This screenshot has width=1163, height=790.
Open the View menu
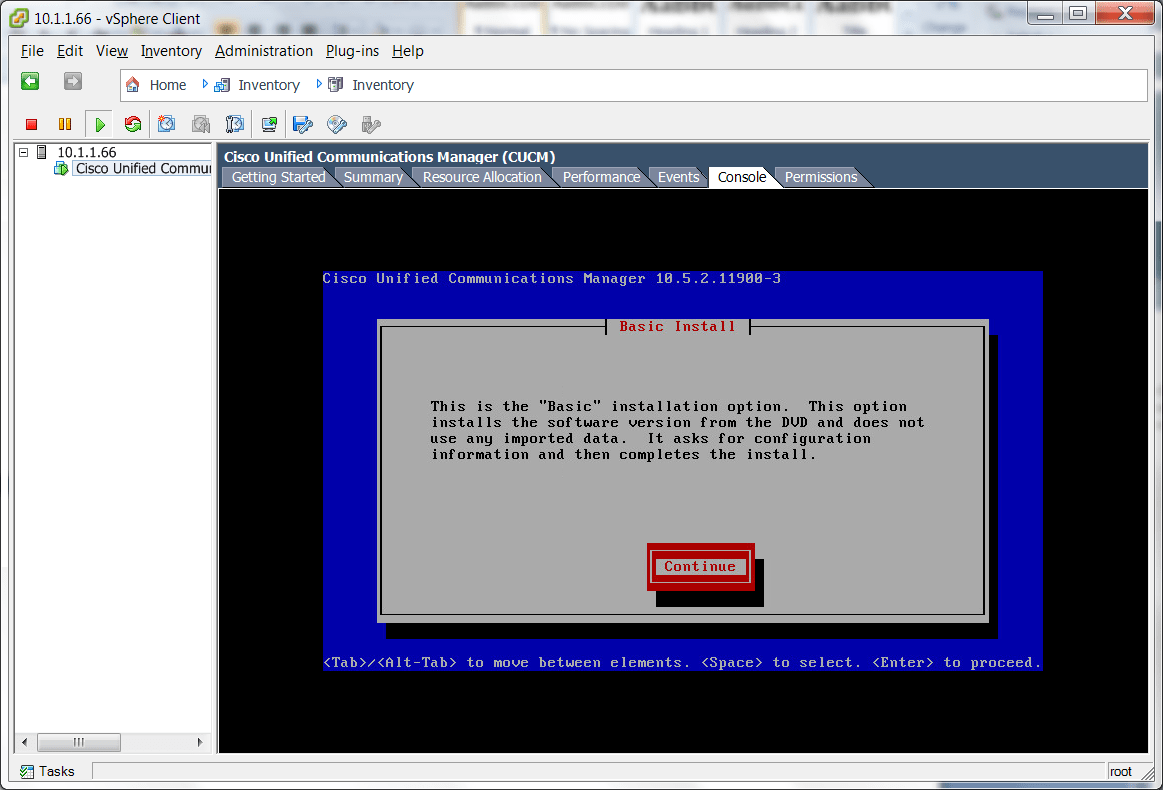(112, 51)
